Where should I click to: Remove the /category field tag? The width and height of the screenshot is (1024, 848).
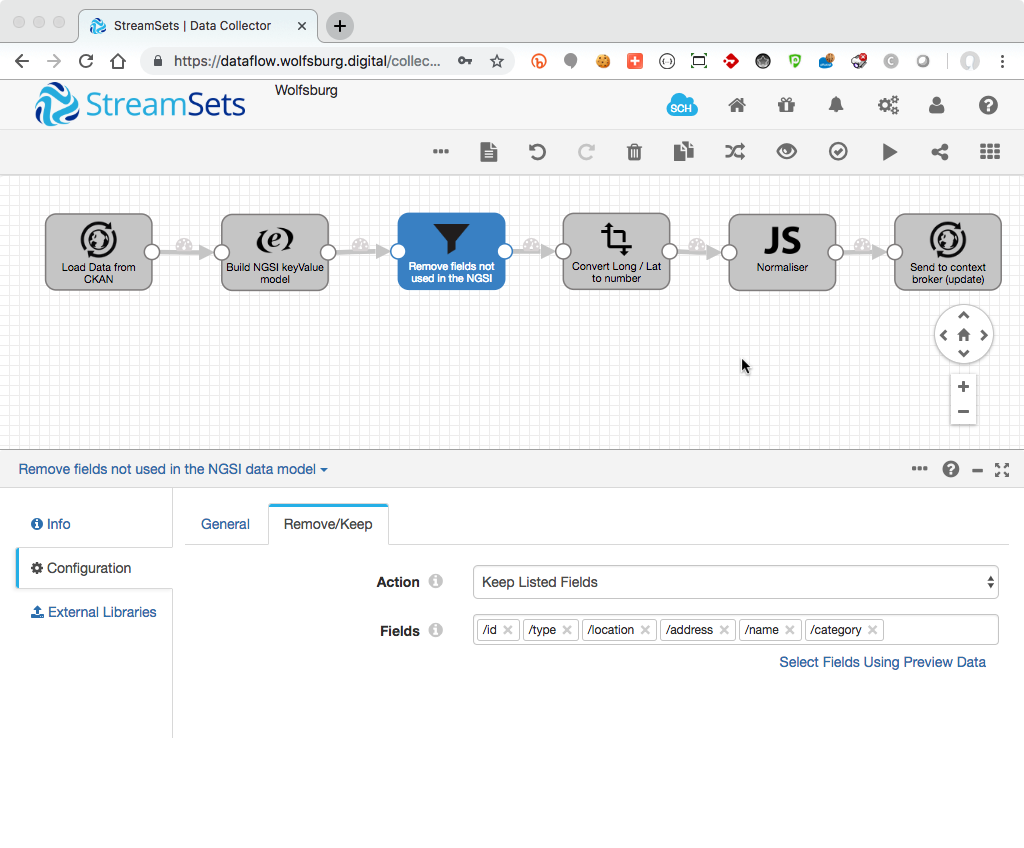873,630
